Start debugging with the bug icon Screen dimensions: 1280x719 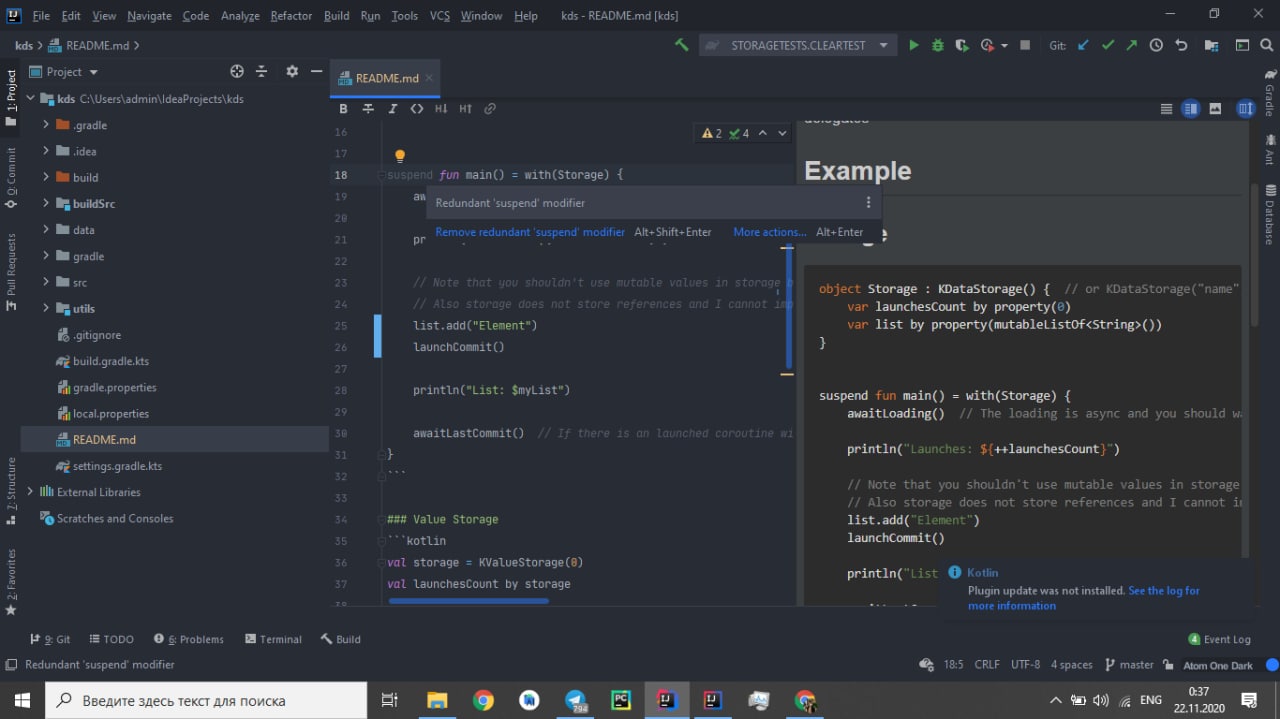tap(937, 45)
